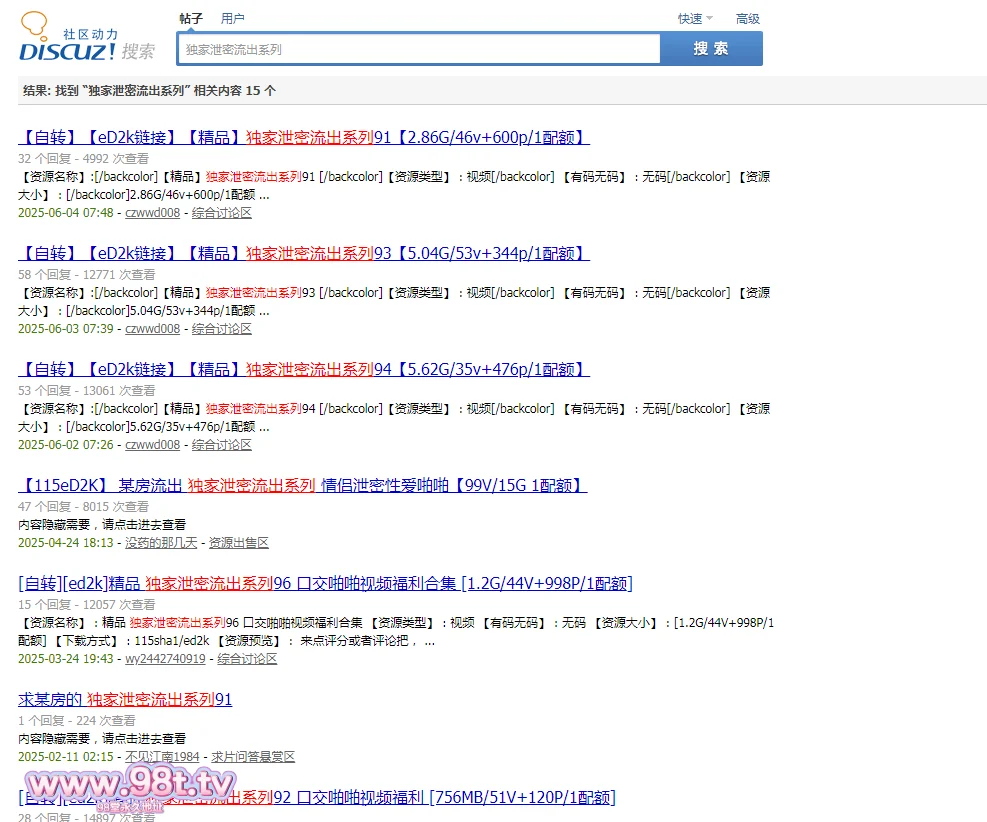
Task: View profile of author 没药的那几天
Action: [x=161, y=543]
